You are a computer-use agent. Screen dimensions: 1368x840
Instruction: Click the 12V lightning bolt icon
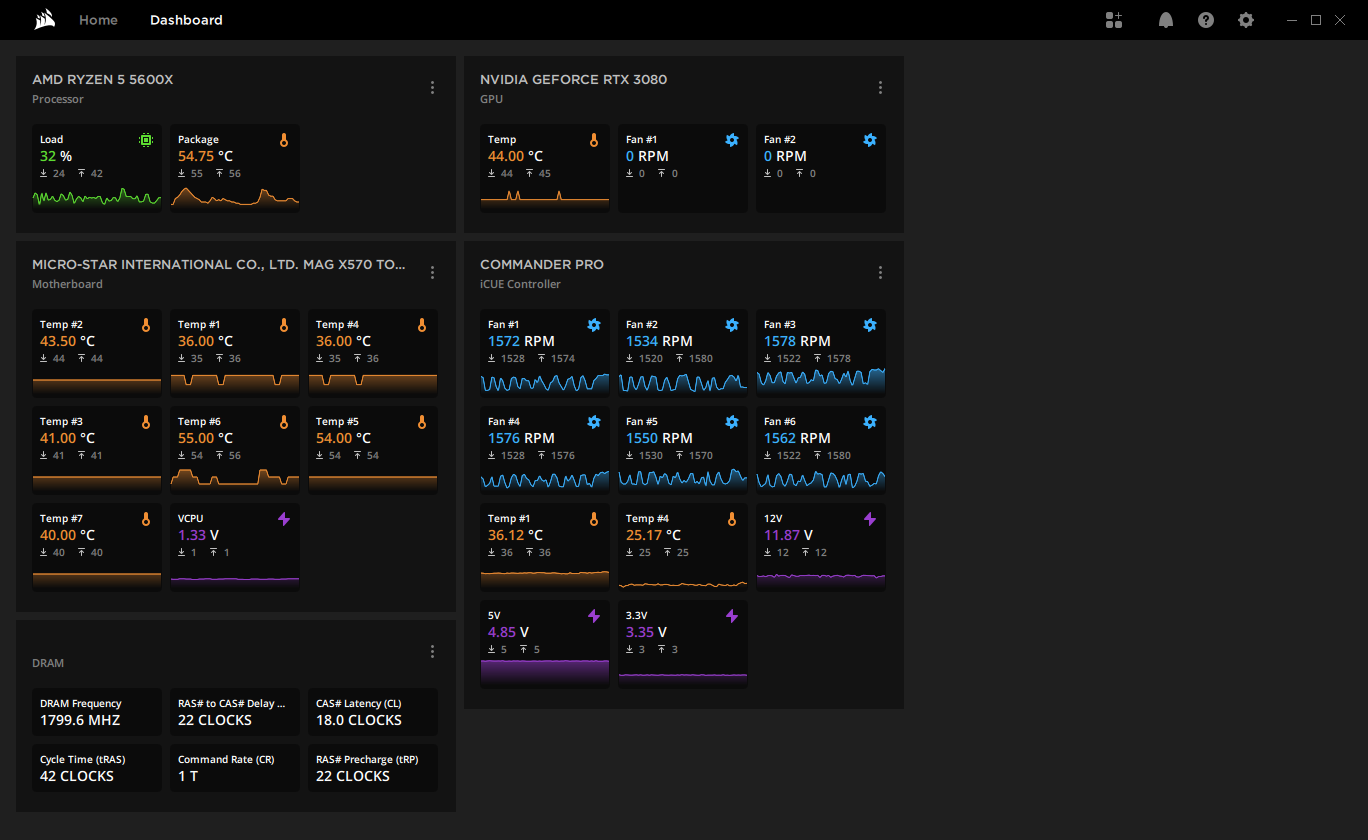click(x=870, y=519)
